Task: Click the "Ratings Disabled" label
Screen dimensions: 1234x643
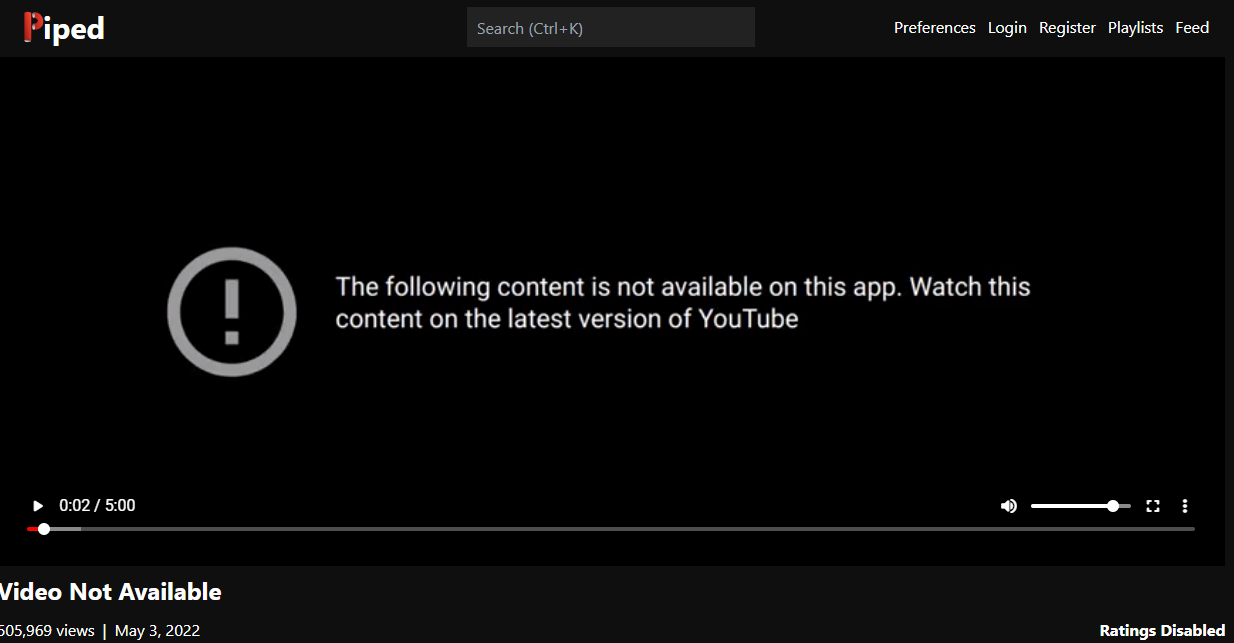Action: coord(1162,631)
